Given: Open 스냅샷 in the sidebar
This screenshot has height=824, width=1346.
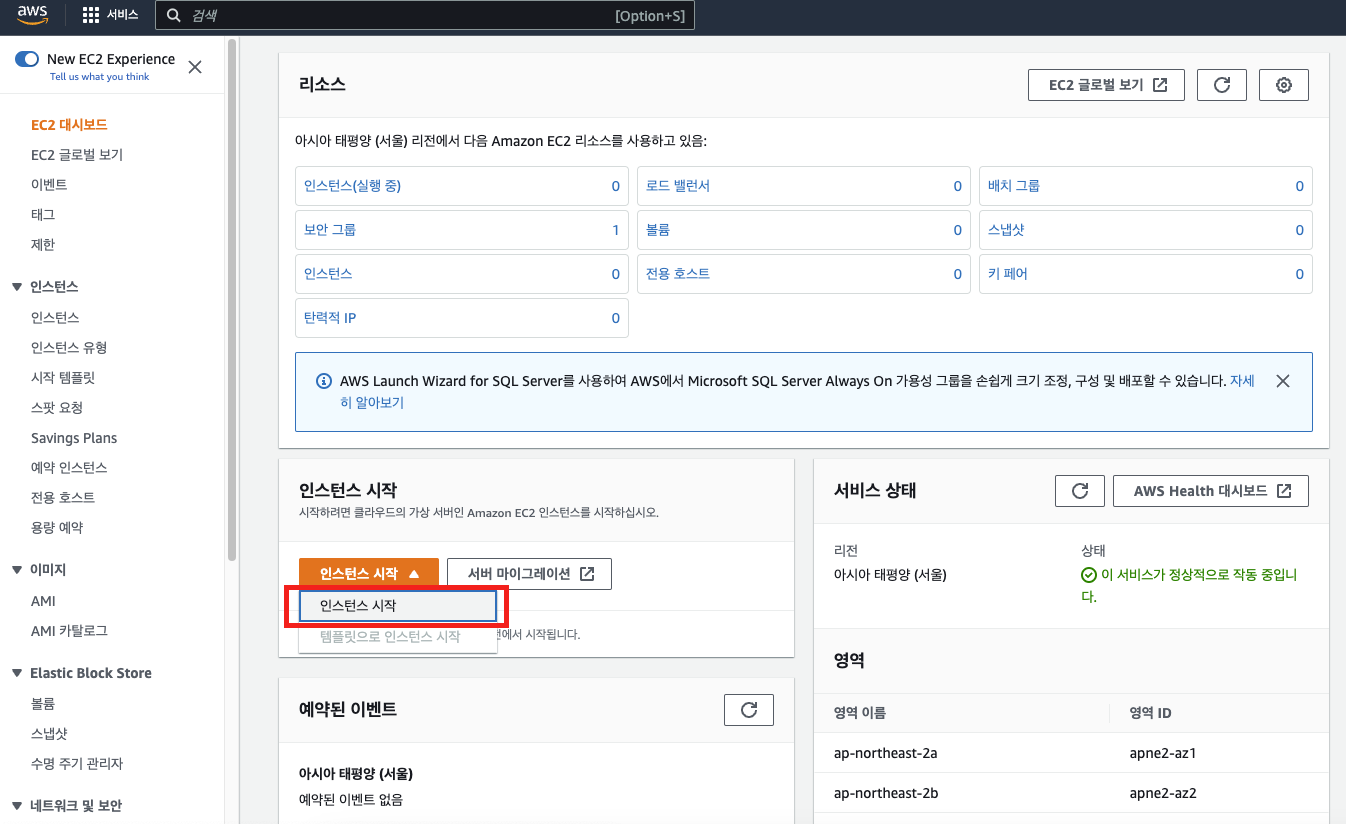Looking at the screenshot, I should [49, 734].
